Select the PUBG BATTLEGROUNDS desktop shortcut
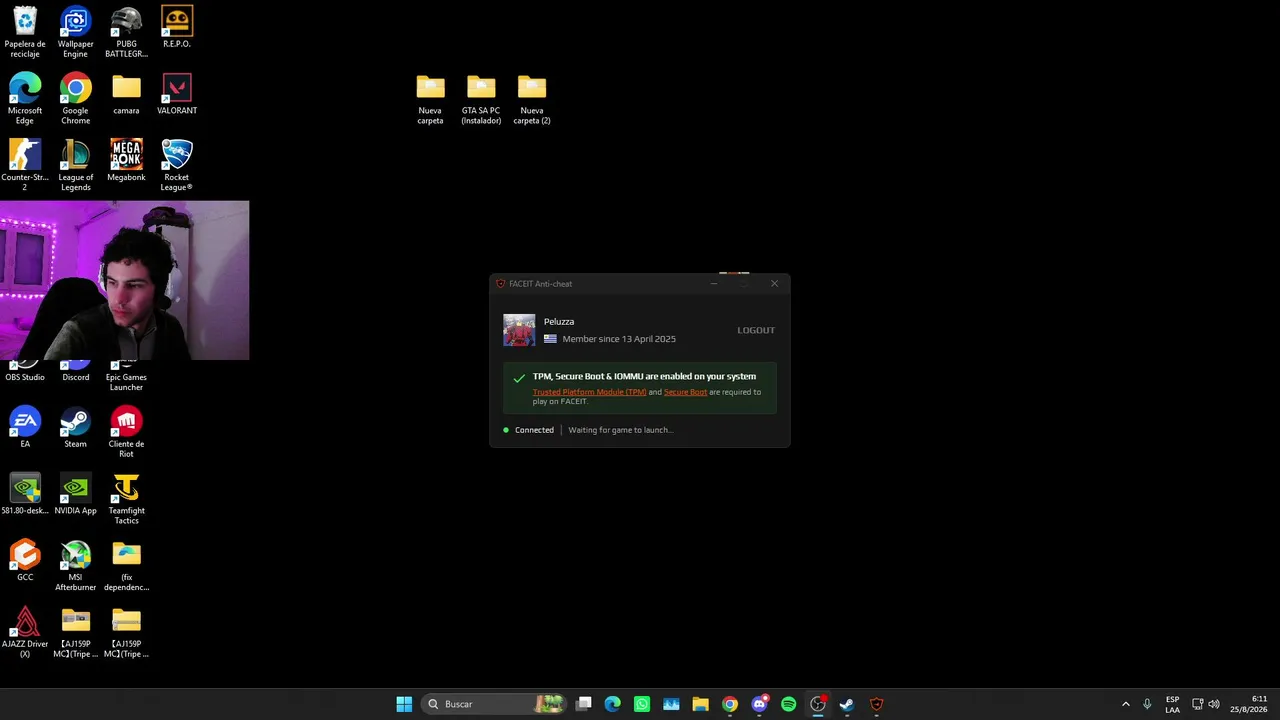 (x=126, y=32)
